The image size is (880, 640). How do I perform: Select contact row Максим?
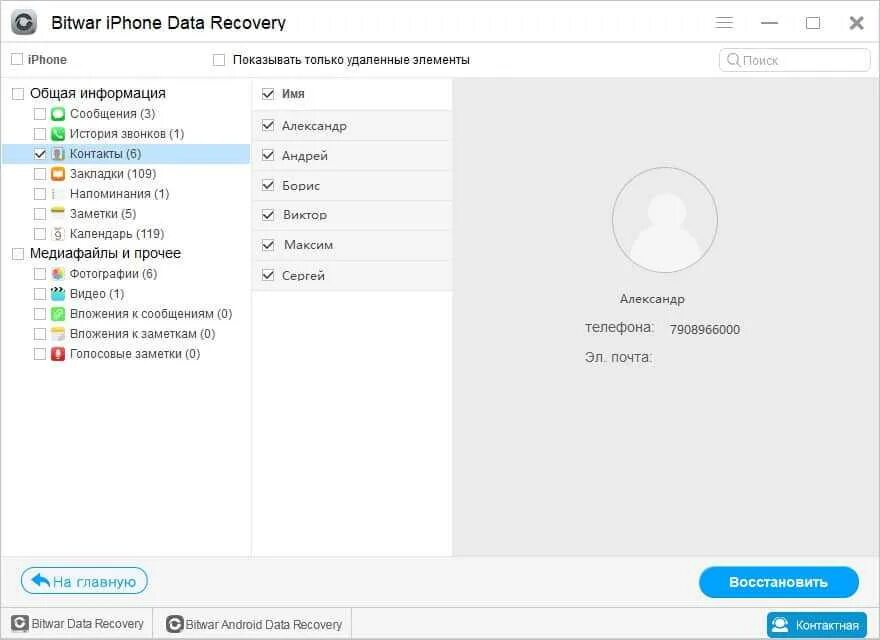click(x=352, y=245)
